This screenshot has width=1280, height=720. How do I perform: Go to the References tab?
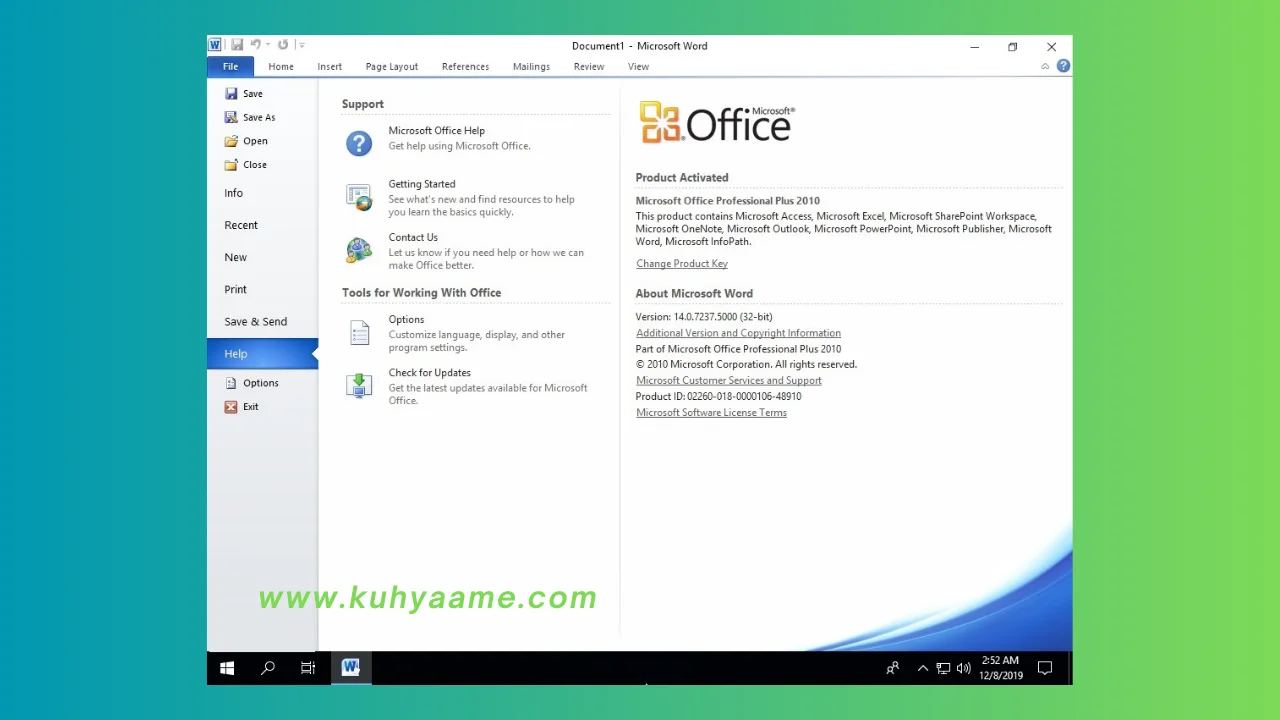[x=465, y=67]
